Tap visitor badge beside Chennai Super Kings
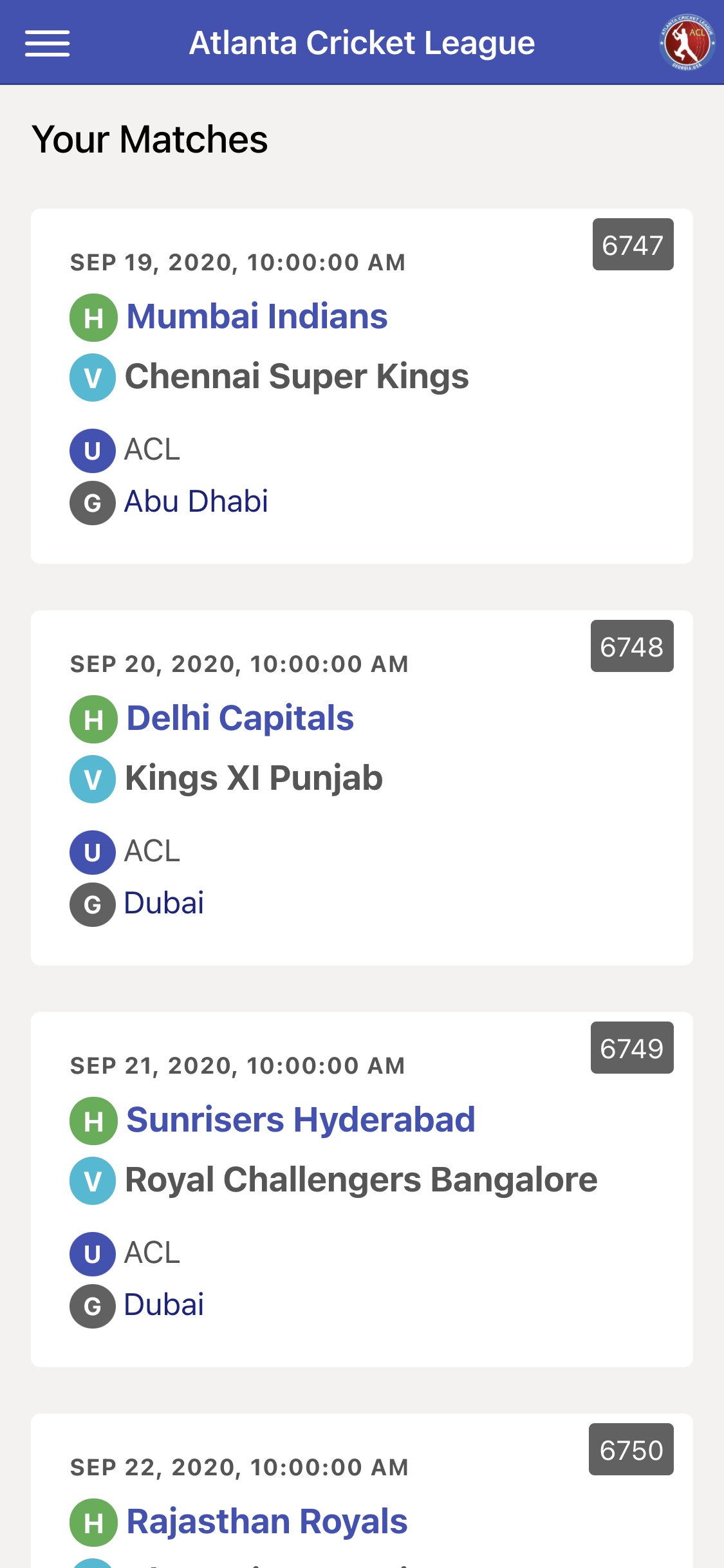The height and width of the screenshot is (1568, 724). [x=93, y=378]
